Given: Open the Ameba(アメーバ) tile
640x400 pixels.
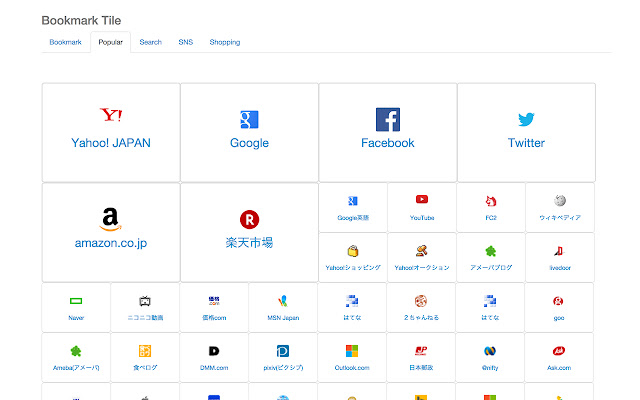Looking at the screenshot, I should point(76,358).
